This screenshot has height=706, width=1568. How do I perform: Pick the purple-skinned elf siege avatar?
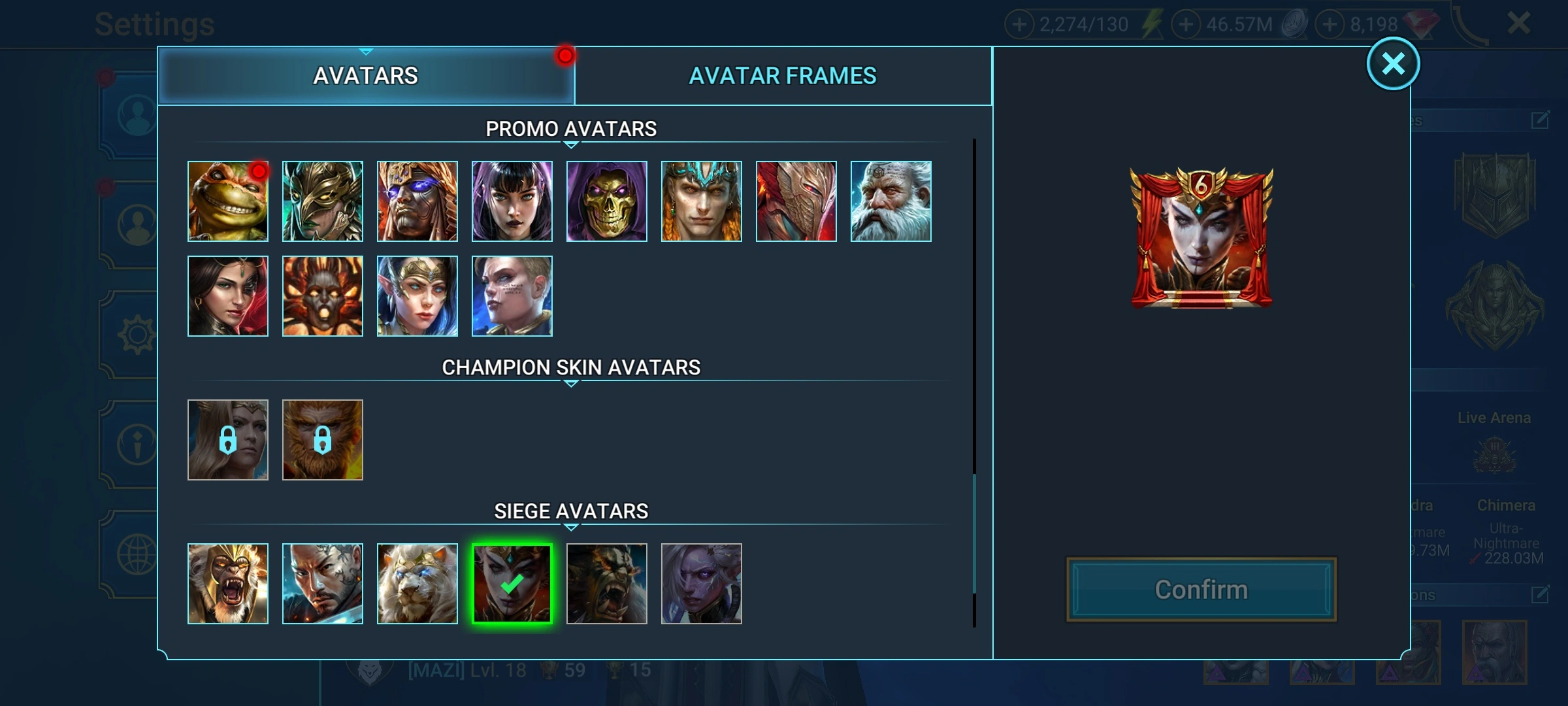click(x=701, y=584)
